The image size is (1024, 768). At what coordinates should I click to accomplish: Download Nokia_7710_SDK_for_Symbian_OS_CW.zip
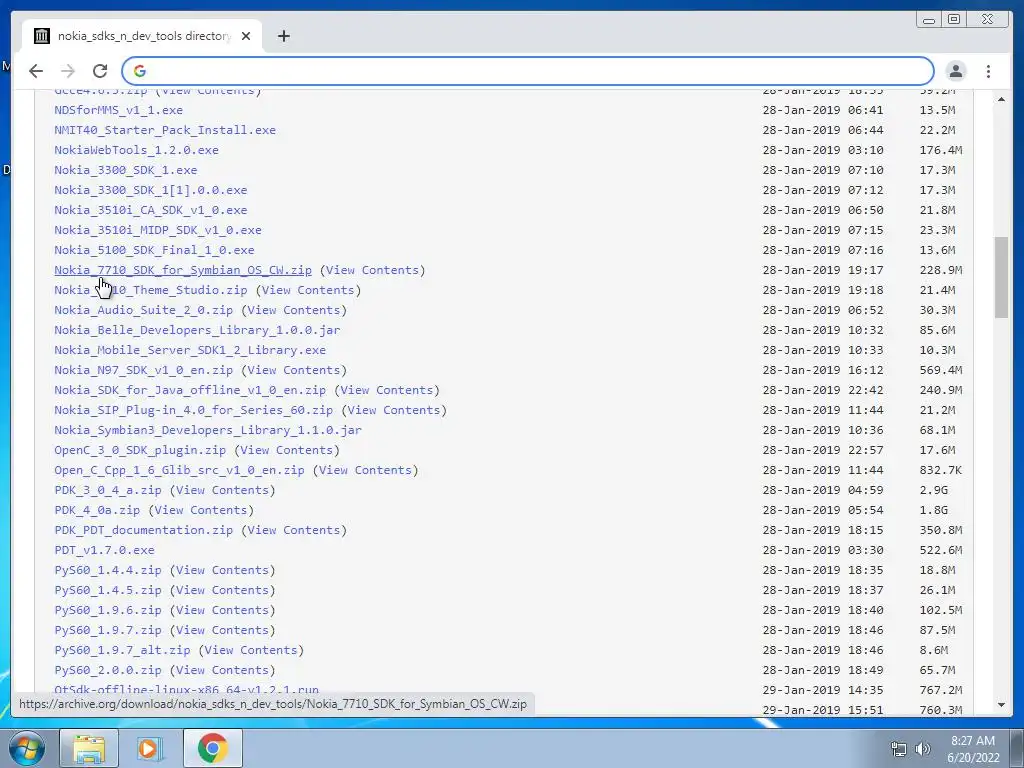(x=183, y=270)
